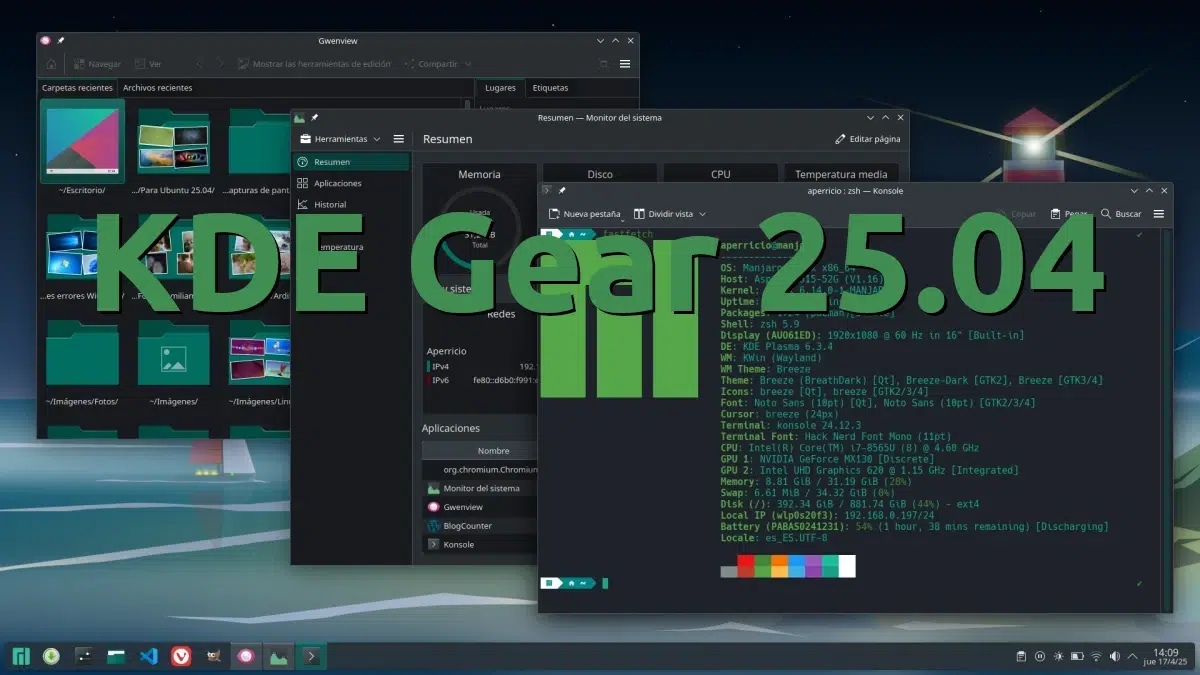Click the Gwenview home (start page) icon
The image size is (1200, 675).
coord(51,64)
